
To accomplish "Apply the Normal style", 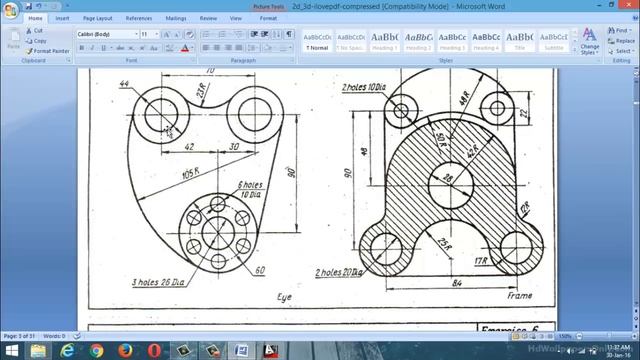I will point(317,41).
